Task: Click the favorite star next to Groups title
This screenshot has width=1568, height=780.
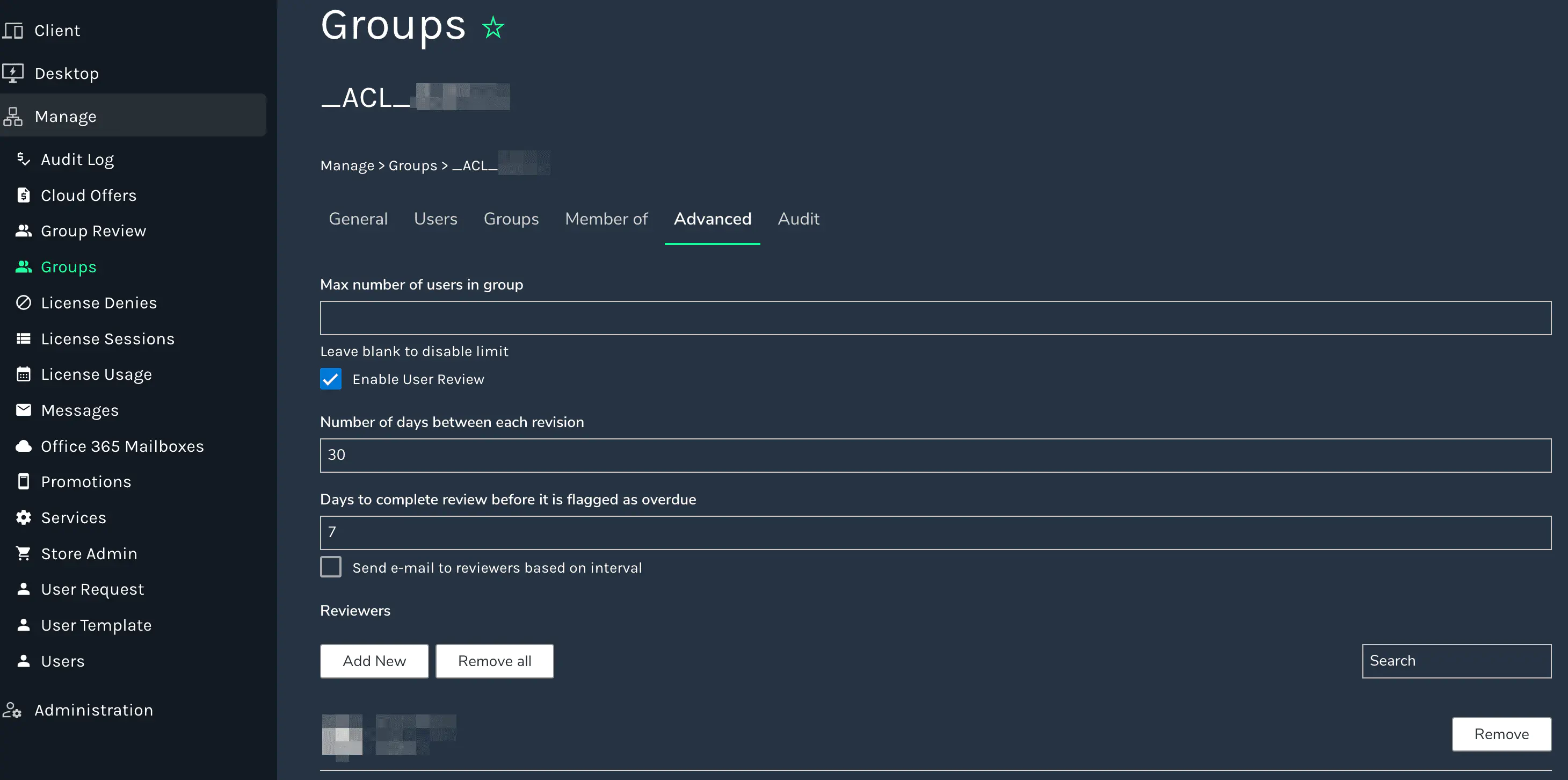Action: [x=492, y=28]
